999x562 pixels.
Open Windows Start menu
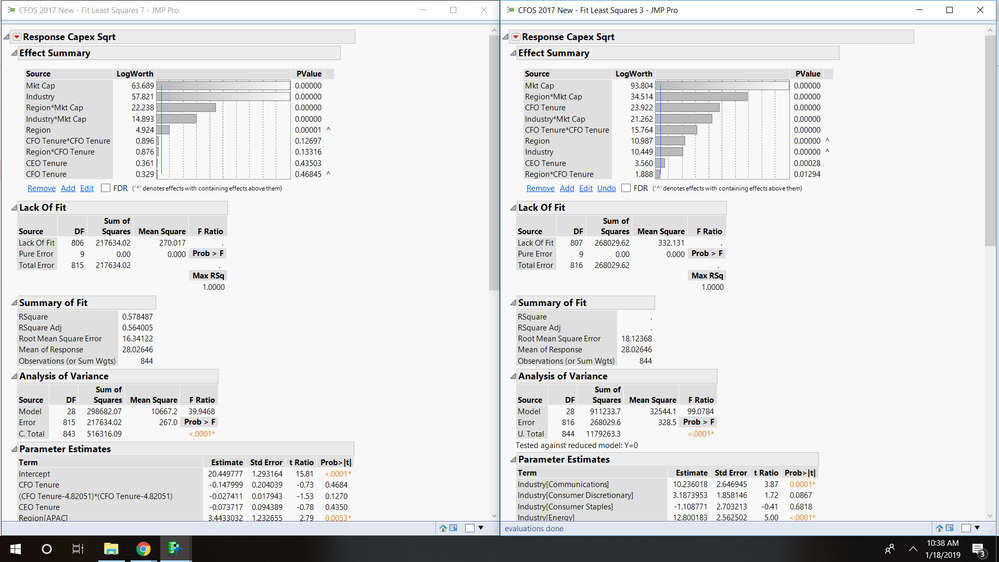click(x=15, y=549)
